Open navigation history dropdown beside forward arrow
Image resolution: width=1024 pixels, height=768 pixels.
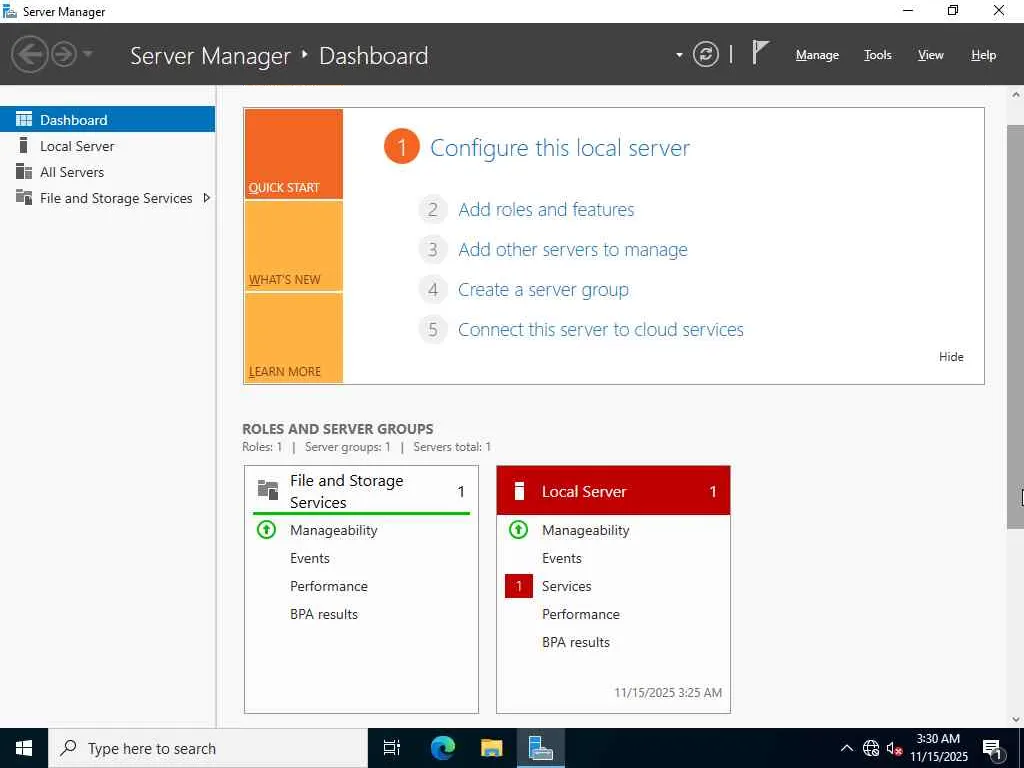(x=88, y=53)
